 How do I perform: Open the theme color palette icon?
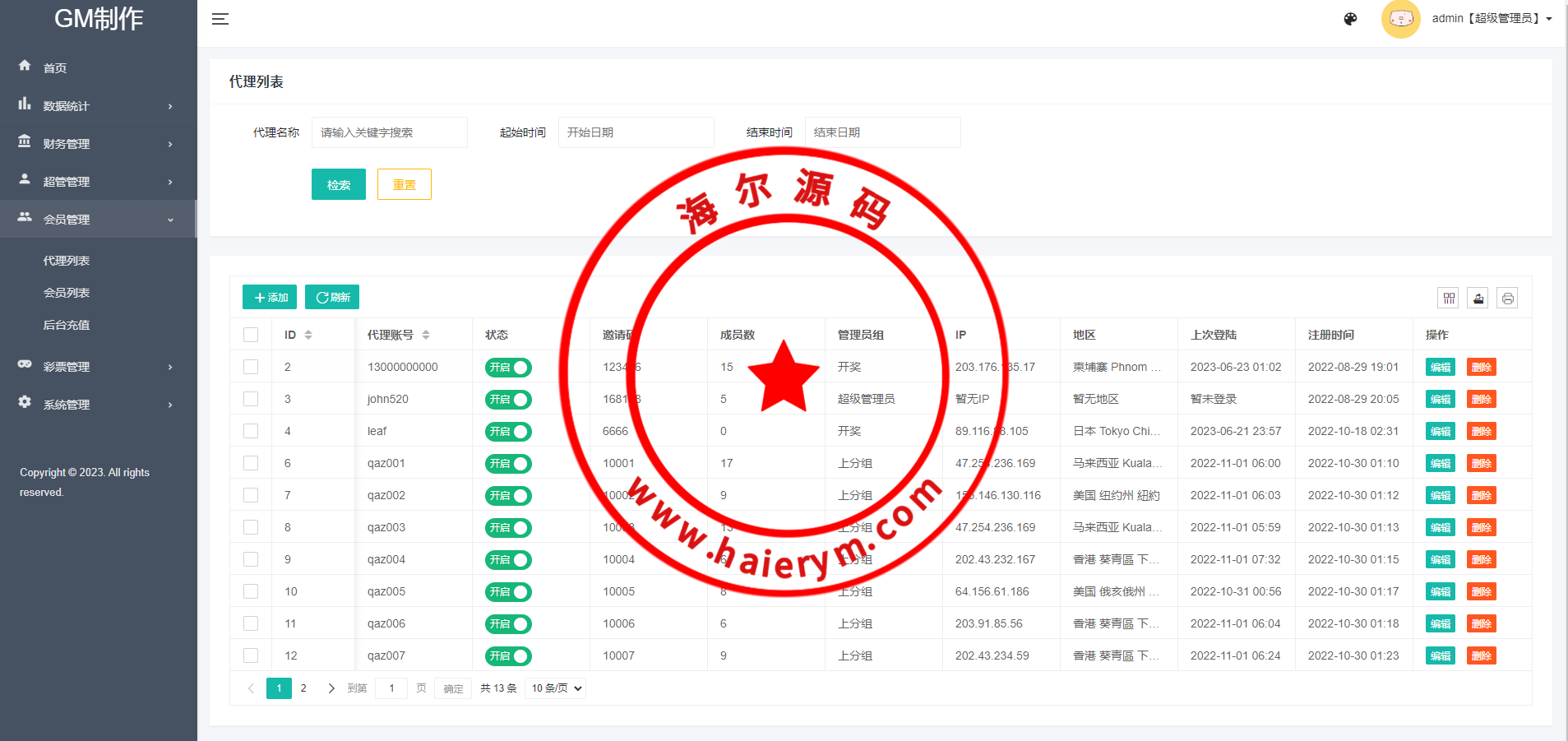pos(1350,19)
